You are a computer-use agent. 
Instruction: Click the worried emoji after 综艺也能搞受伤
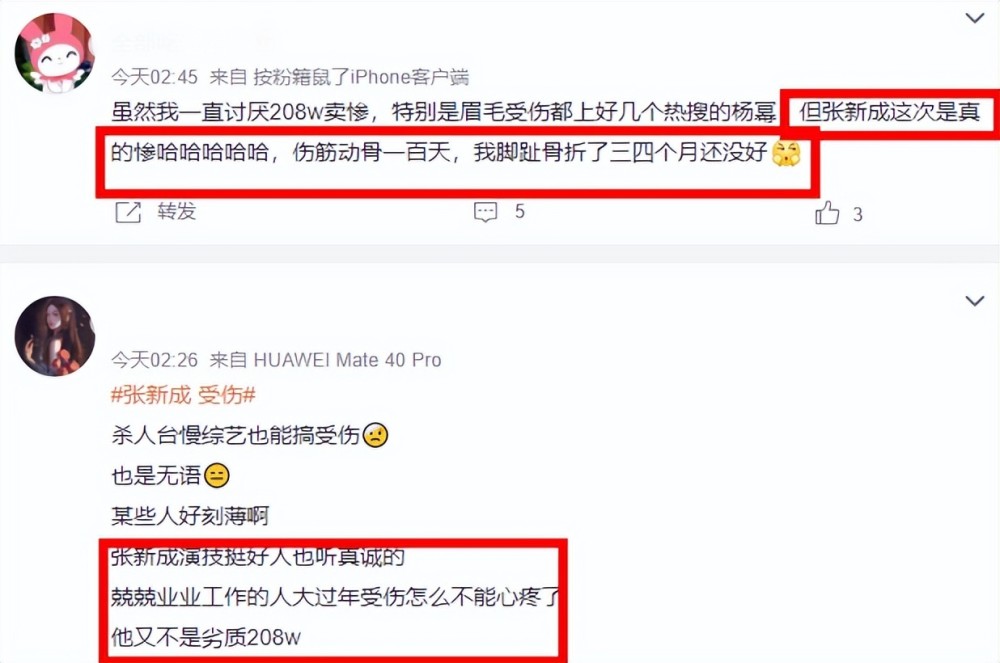click(x=375, y=435)
